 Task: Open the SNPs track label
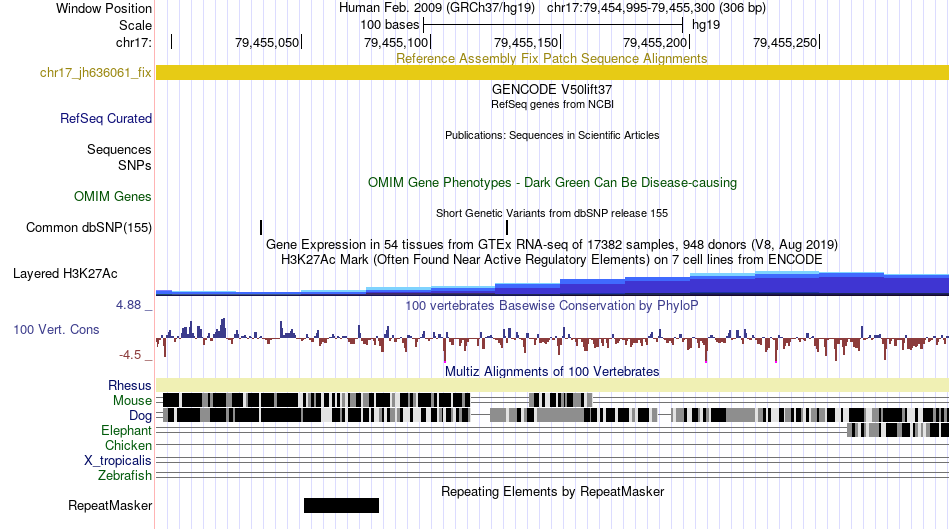point(135,165)
